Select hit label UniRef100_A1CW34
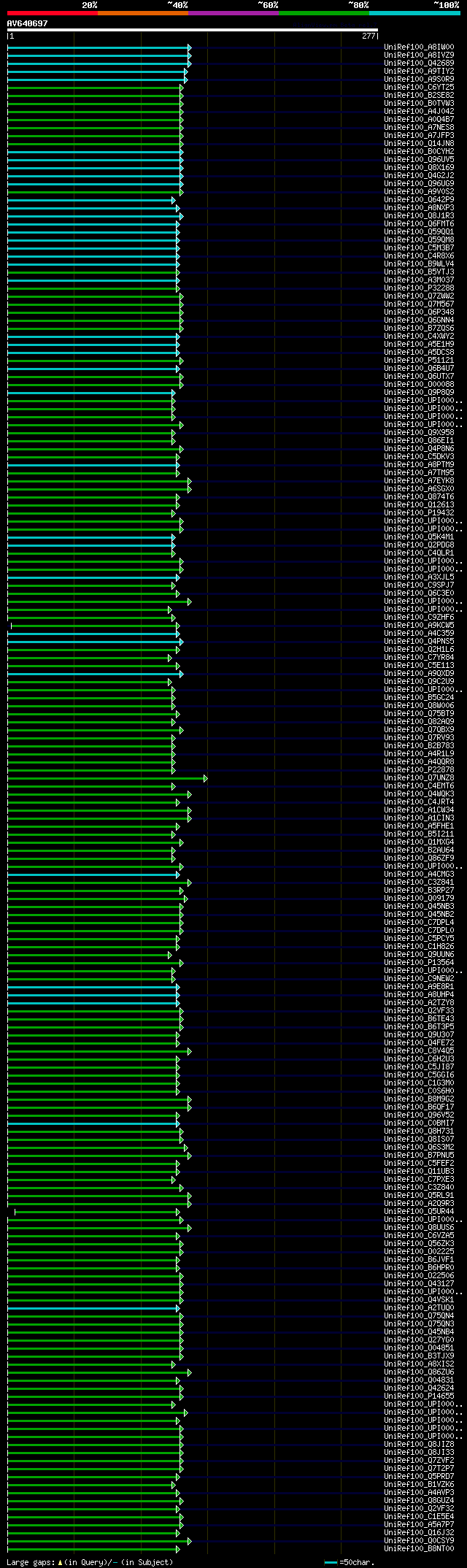467x1568 pixels. tap(419, 810)
